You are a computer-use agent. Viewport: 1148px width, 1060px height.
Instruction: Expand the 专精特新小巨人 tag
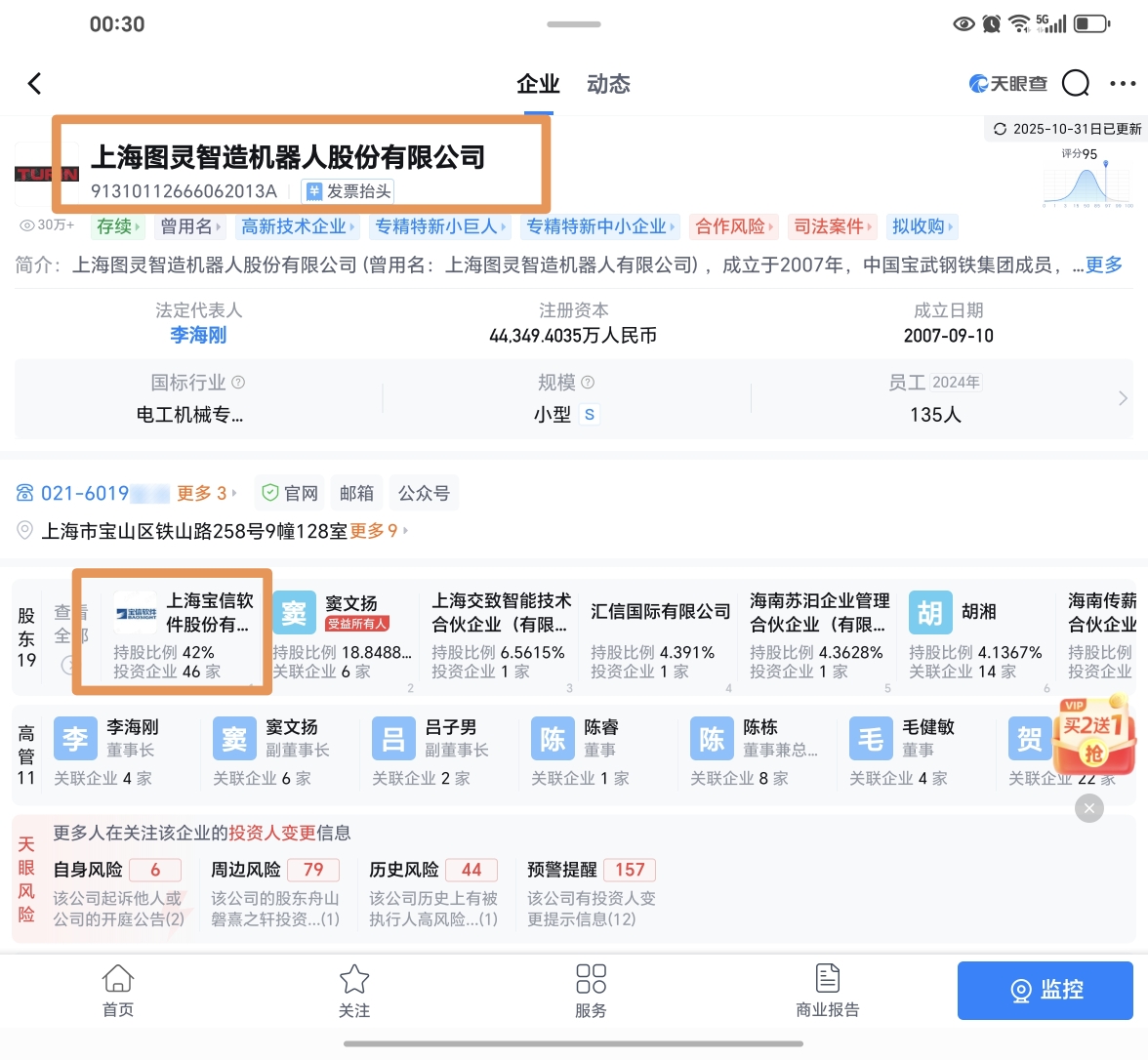click(439, 226)
